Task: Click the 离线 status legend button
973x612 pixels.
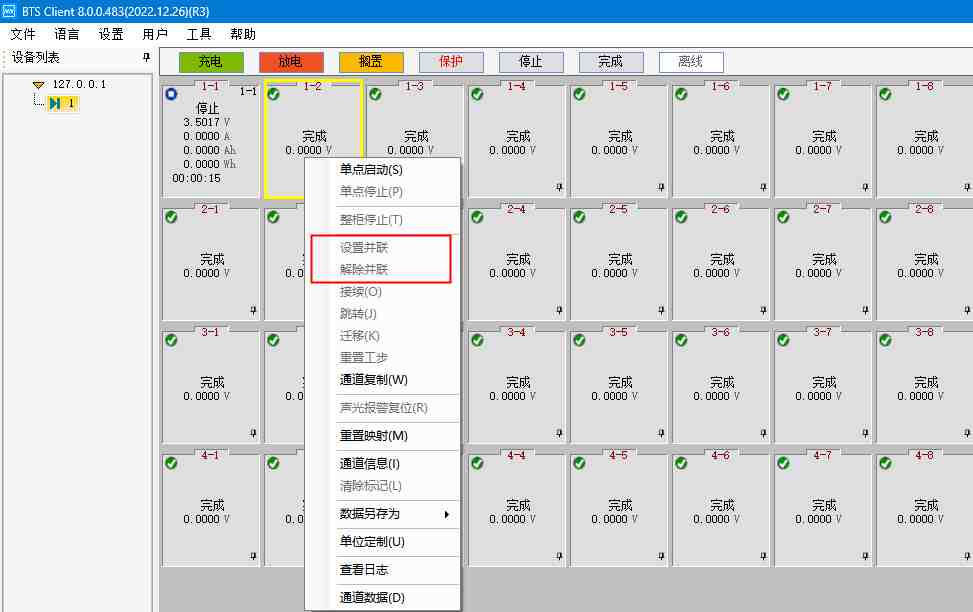Action: [x=691, y=62]
